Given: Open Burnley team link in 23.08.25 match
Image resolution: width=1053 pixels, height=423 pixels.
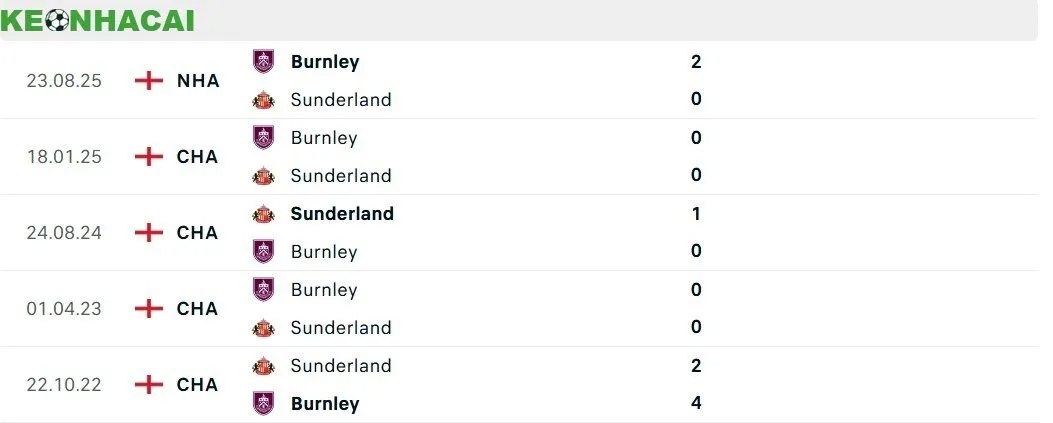Looking at the screenshot, I should click(325, 61).
